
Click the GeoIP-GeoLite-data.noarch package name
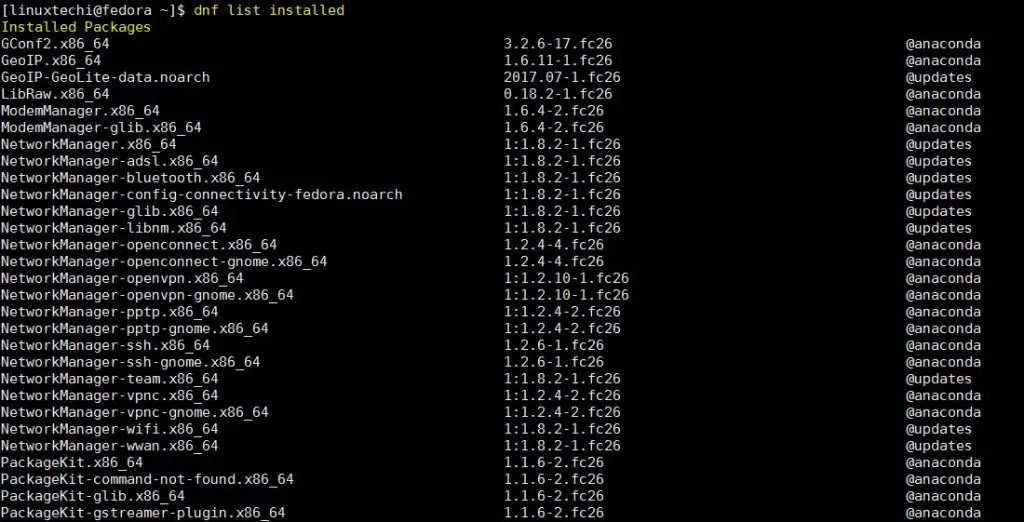[x=105, y=78]
